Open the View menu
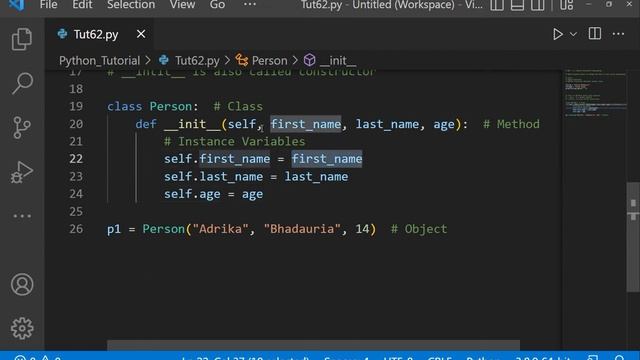This screenshot has width=640, height=360. point(182,5)
